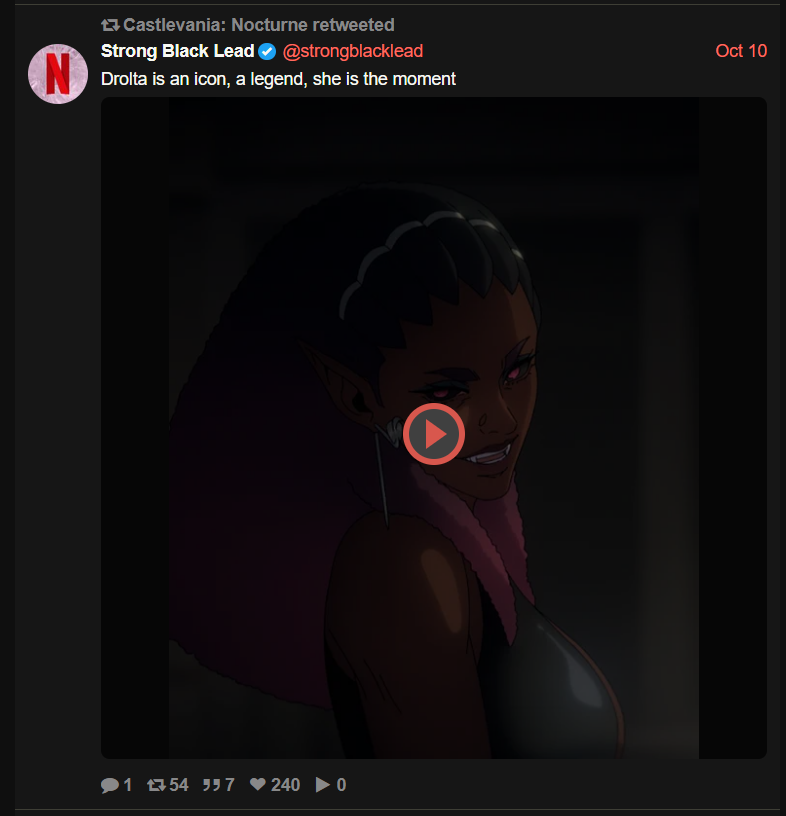Click the video view count 0
The image size is (786, 816).
coord(341,785)
